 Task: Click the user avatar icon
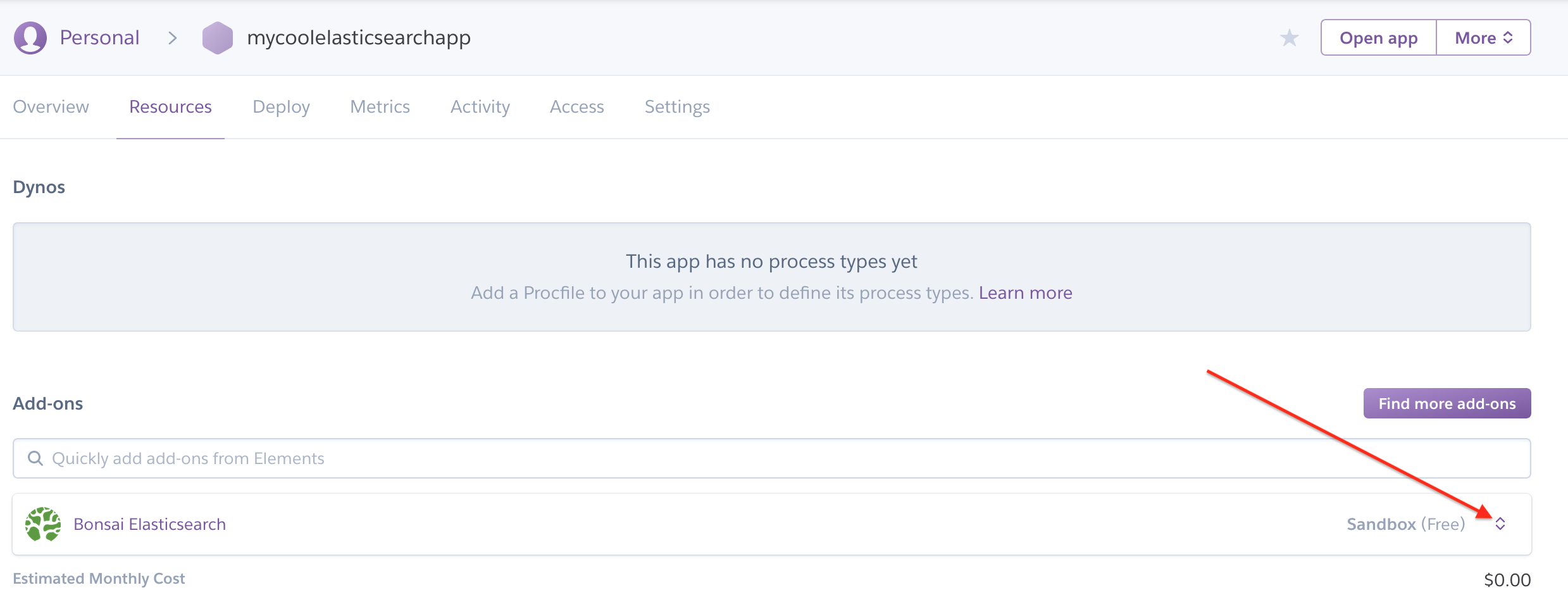30,37
